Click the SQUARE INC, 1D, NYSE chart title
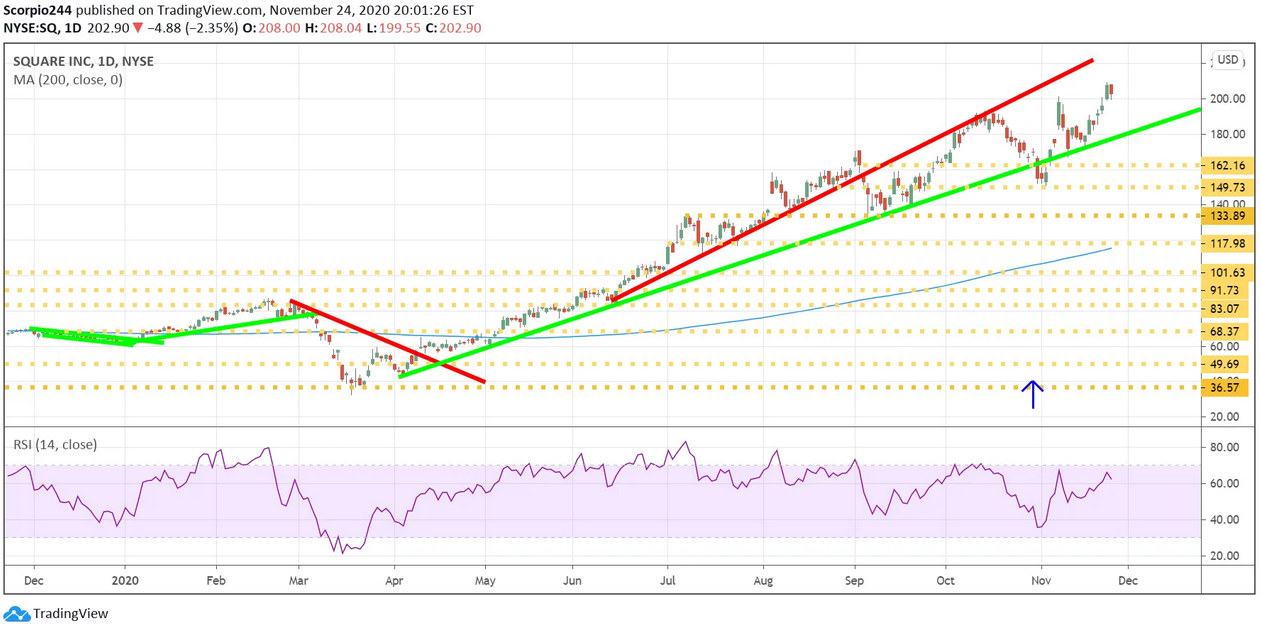The width and height of the screenshot is (1261, 625). point(84,62)
